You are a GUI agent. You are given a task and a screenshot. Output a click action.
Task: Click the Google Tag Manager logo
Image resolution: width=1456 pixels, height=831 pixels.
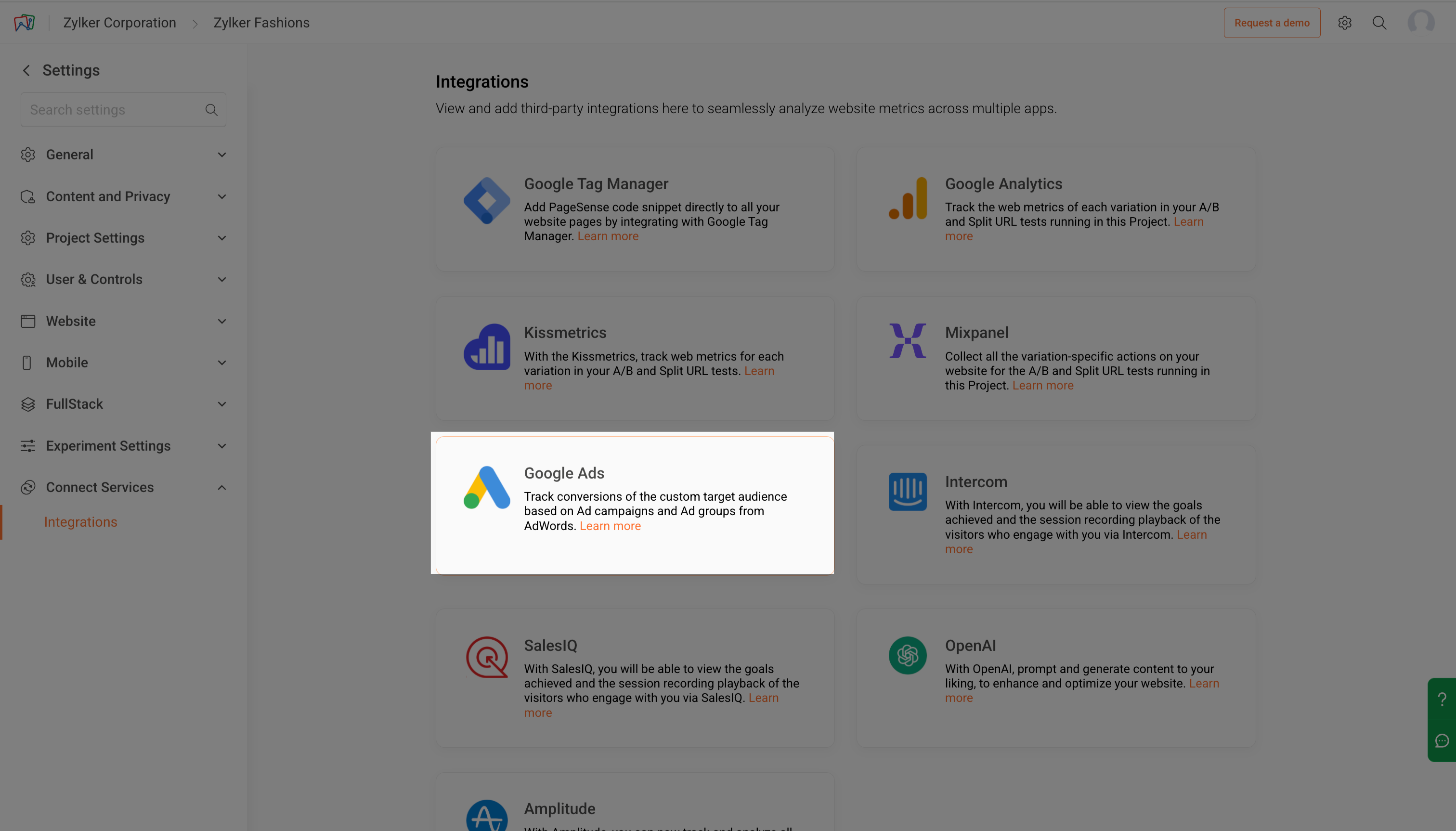[486, 200]
